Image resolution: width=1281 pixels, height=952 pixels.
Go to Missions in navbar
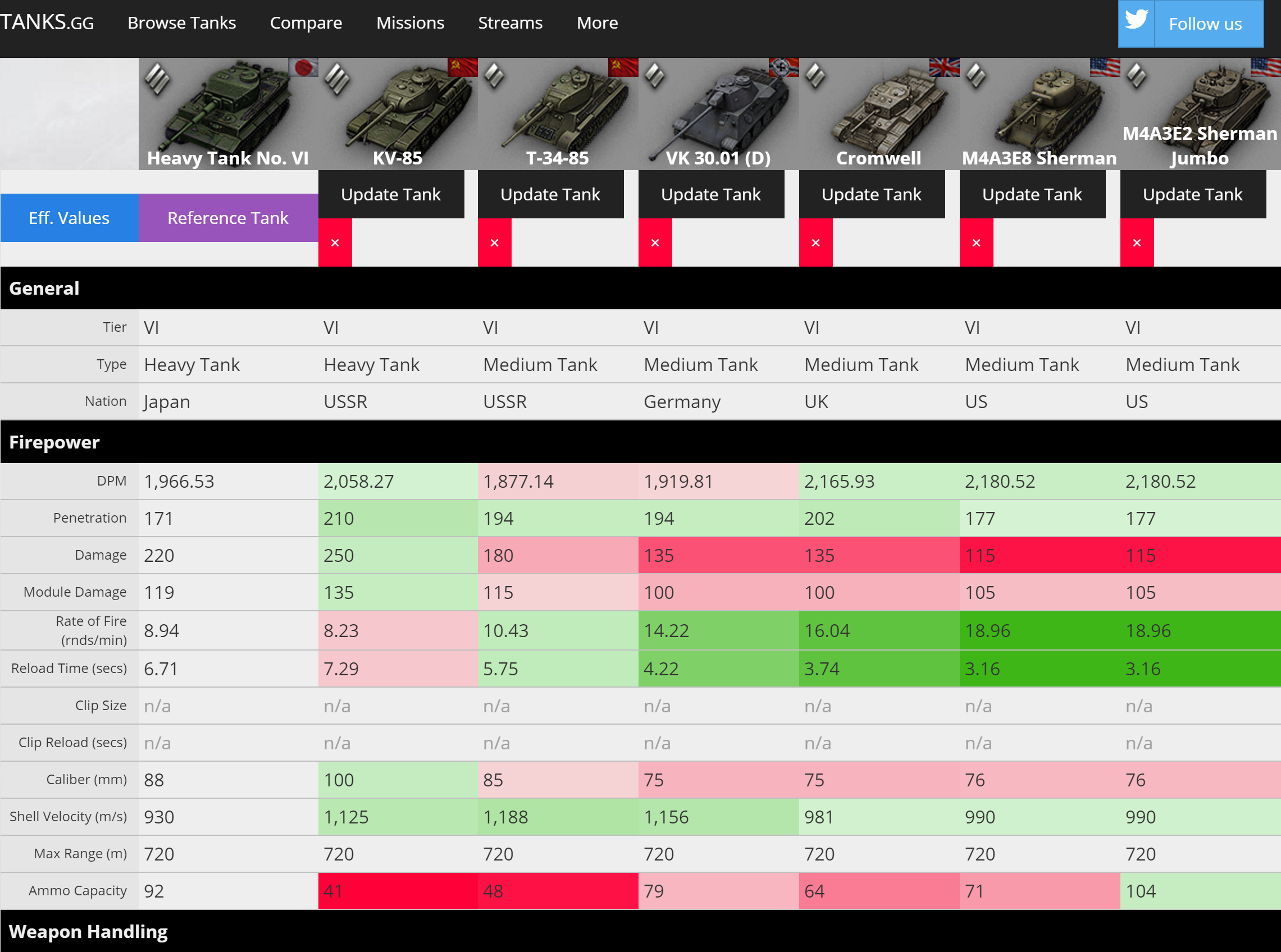pos(410,22)
